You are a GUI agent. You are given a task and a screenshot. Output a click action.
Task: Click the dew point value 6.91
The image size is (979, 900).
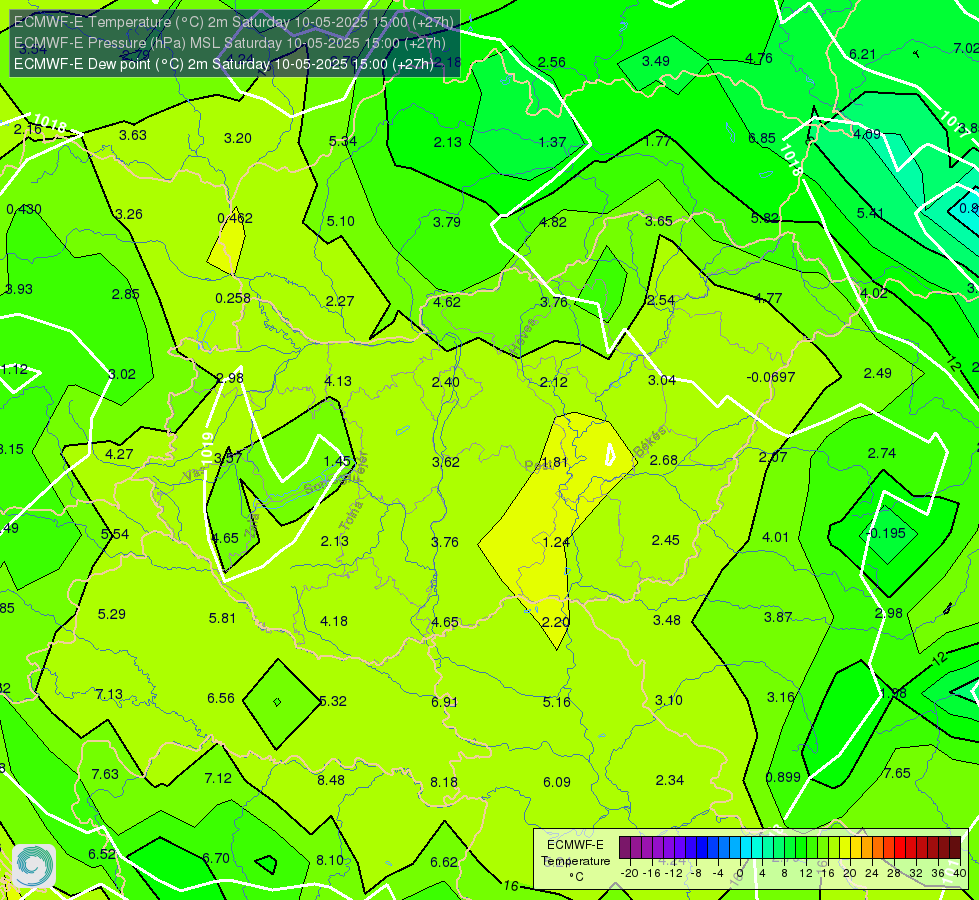[x=445, y=702]
